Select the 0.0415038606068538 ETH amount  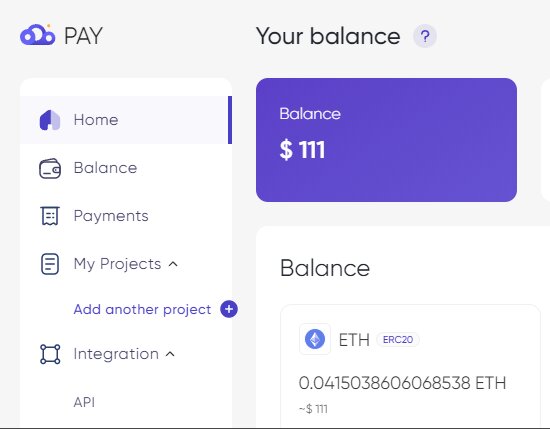[402, 383]
